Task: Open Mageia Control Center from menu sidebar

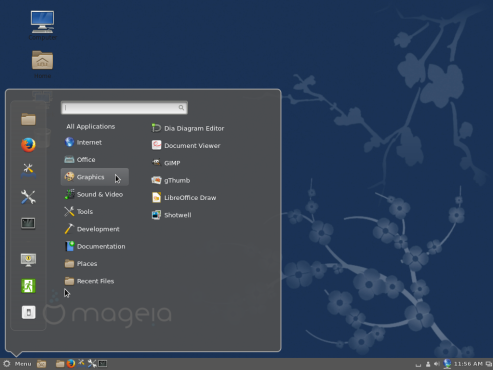Action: coord(28,171)
